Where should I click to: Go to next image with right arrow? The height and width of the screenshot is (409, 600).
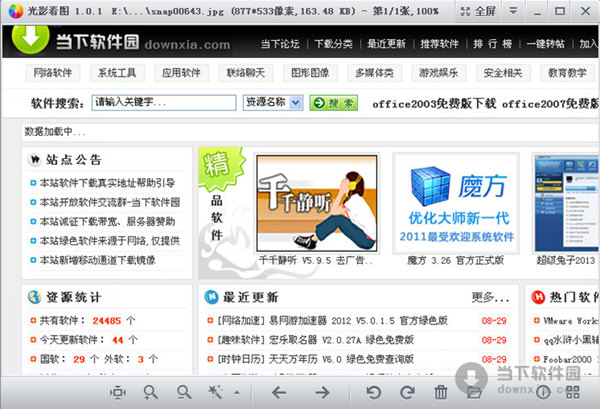322,392
